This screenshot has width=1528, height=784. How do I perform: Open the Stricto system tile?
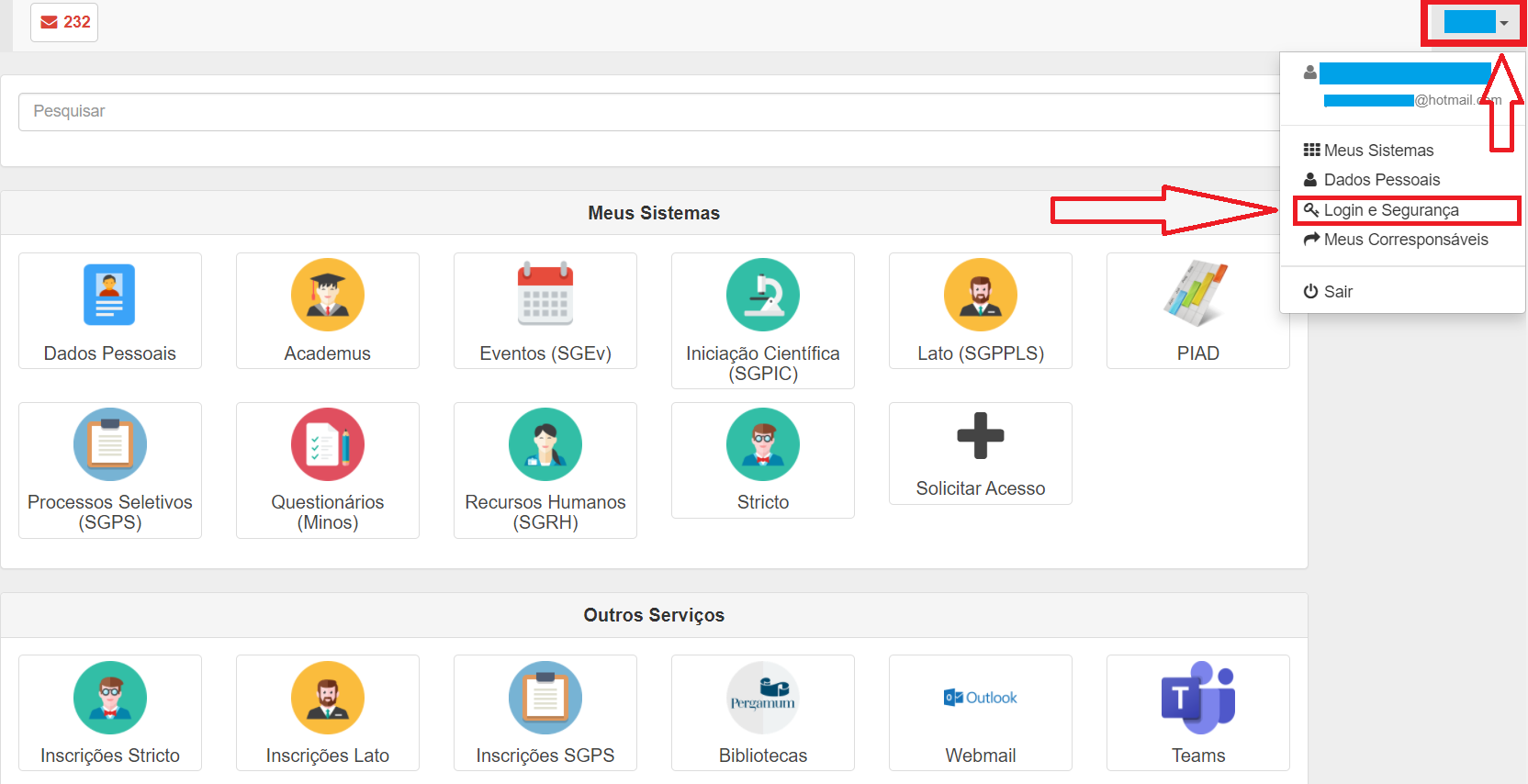pos(762,461)
